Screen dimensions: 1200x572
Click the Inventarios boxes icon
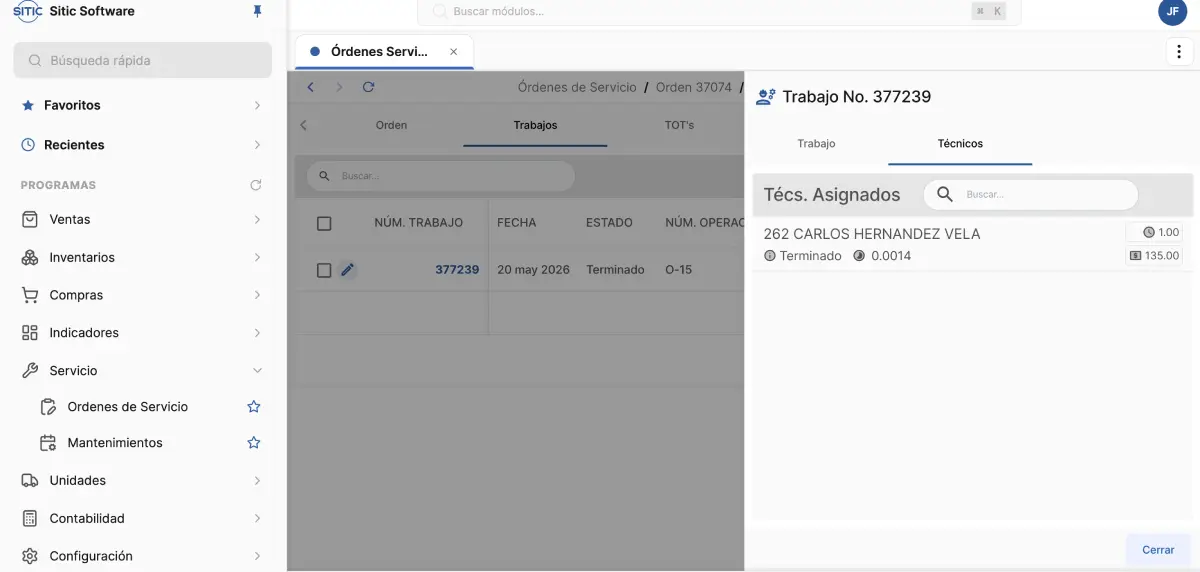pyautogui.click(x=30, y=257)
